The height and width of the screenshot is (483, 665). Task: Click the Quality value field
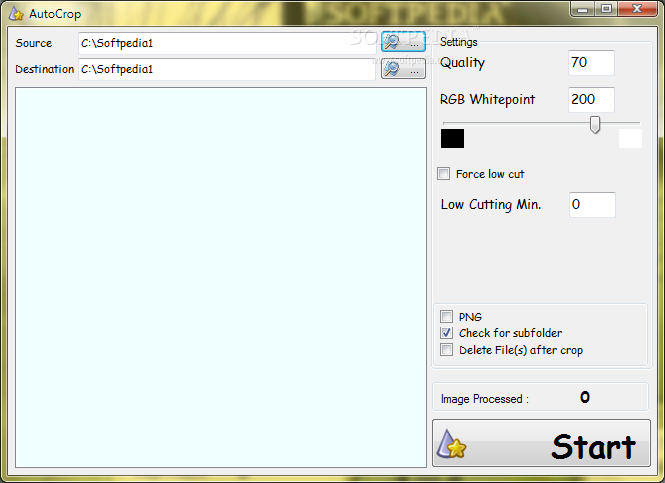(x=591, y=63)
